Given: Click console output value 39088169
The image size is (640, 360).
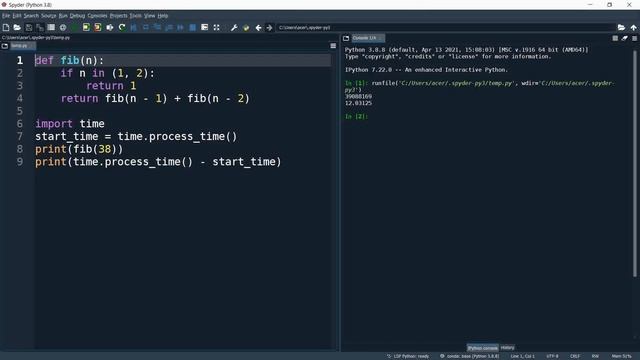Looking at the screenshot, I should click(x=358, y=97).
